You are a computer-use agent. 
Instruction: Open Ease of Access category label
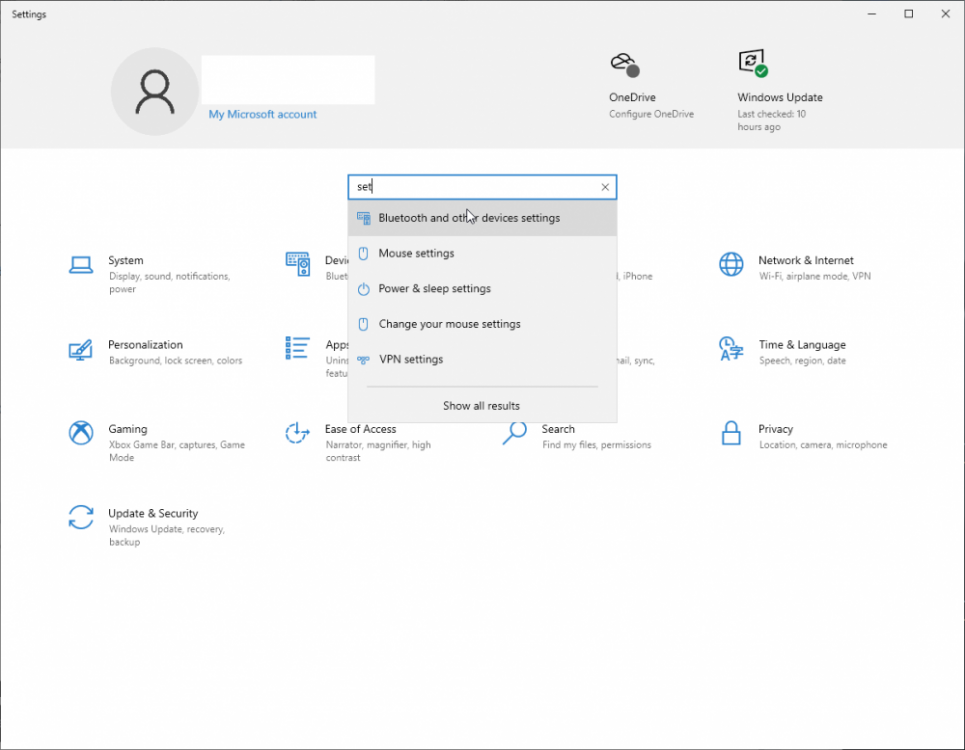(361, 429)
